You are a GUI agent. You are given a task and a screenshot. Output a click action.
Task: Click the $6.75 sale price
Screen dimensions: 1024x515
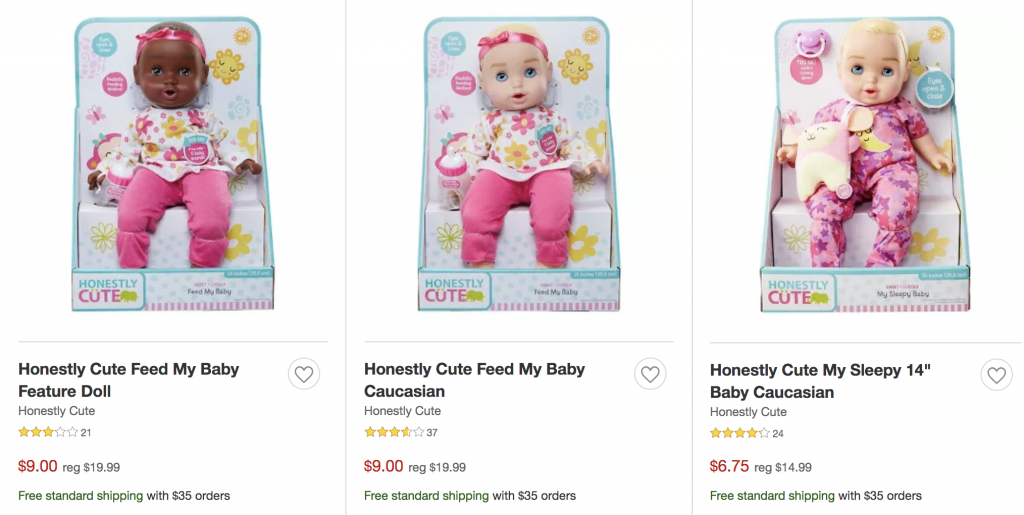click(729, 466)
